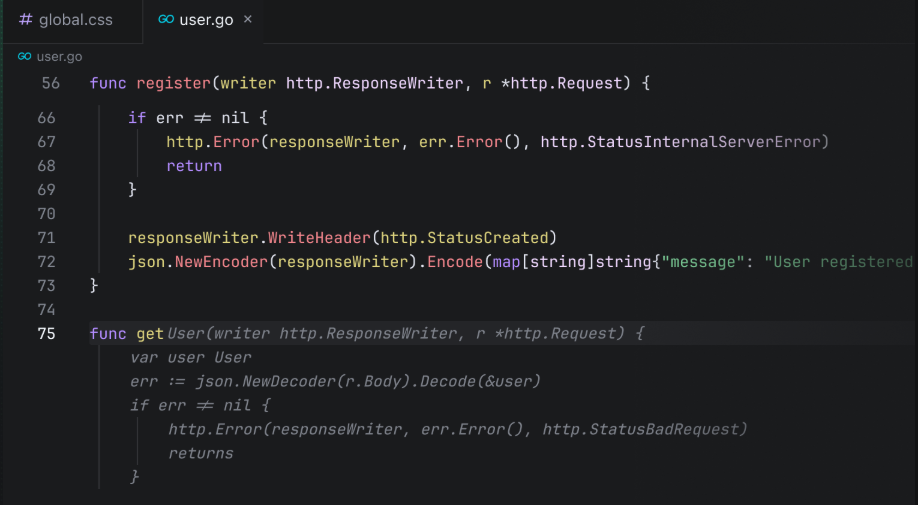The width and height of the screenshot is (918, 505).
Task: Place cursor on return keyword, line 68
Action: coord(194,166)
